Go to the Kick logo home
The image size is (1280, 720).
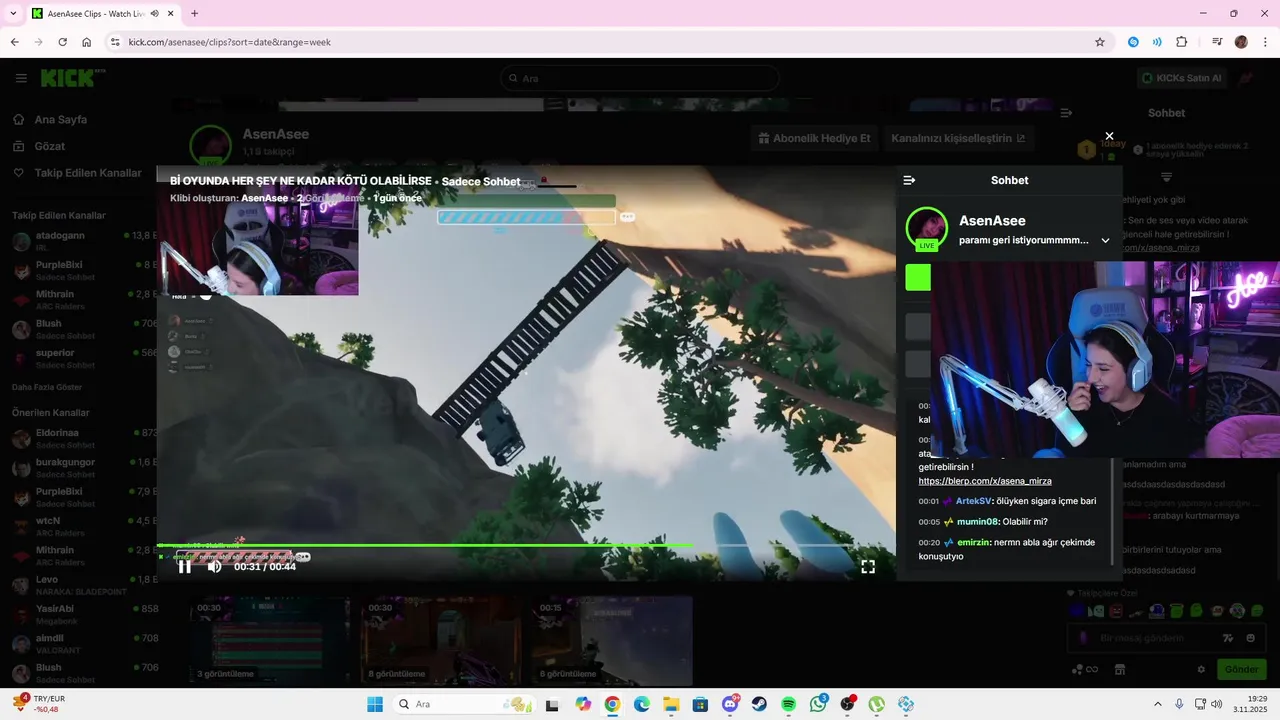[72, 78]
